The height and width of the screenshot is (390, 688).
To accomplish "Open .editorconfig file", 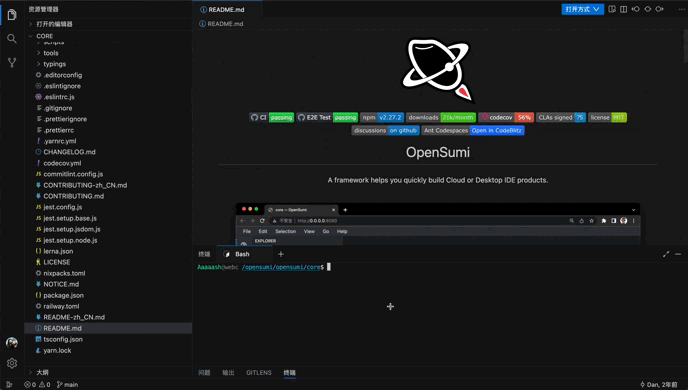I will 108,75.
